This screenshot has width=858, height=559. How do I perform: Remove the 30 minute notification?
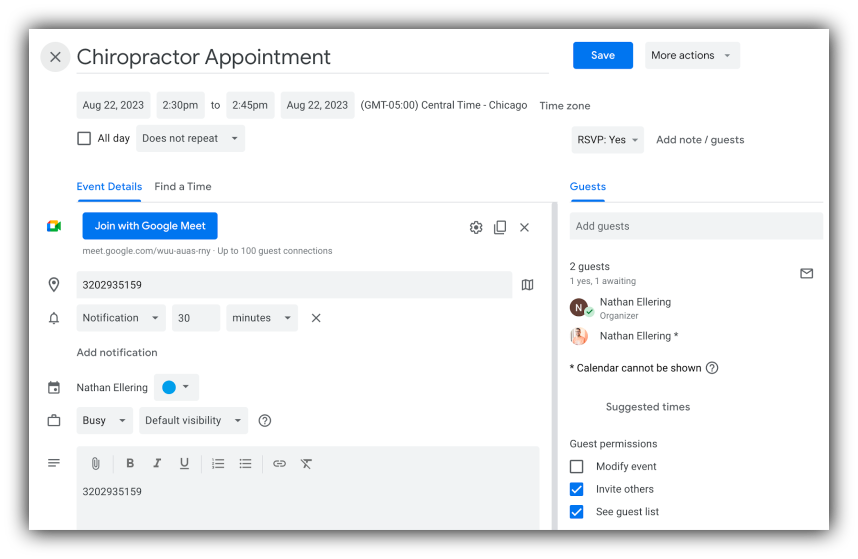click(x=316, y=318)
